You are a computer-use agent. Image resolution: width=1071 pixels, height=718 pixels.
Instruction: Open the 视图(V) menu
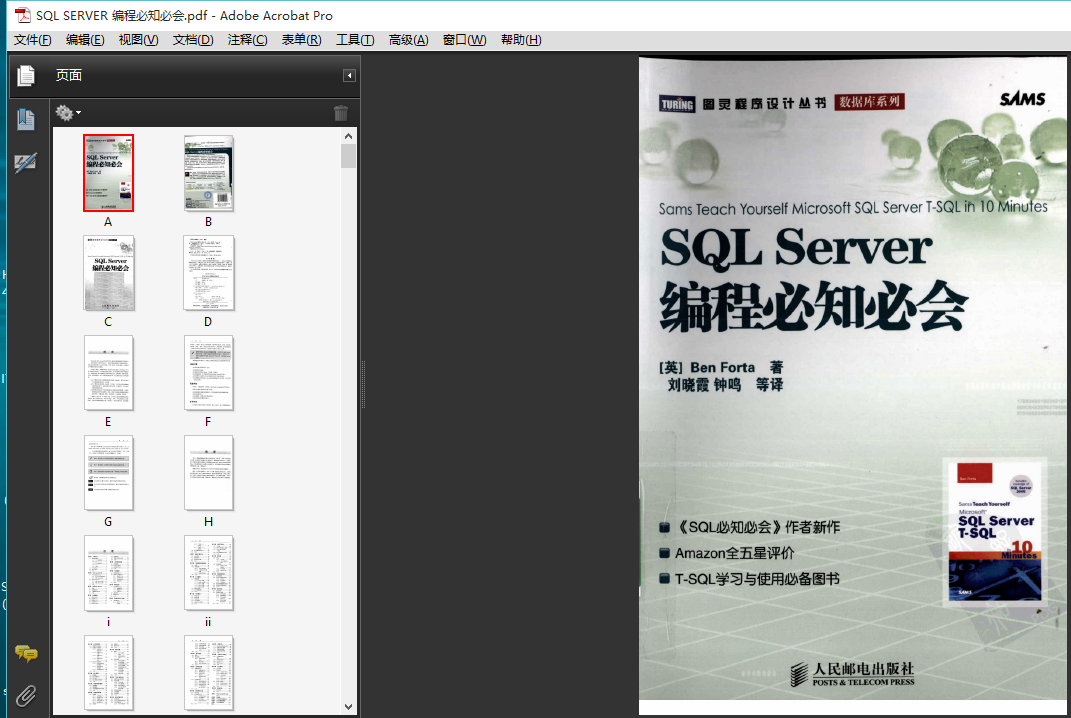click(x=139, y=40)
